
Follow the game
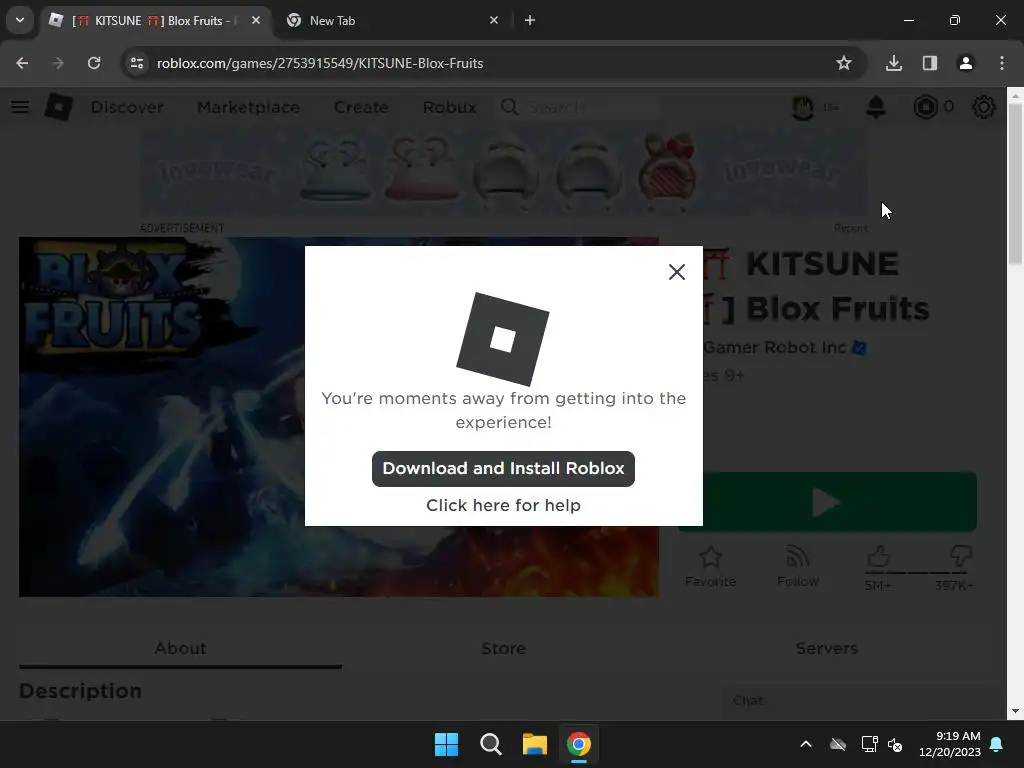797,566
